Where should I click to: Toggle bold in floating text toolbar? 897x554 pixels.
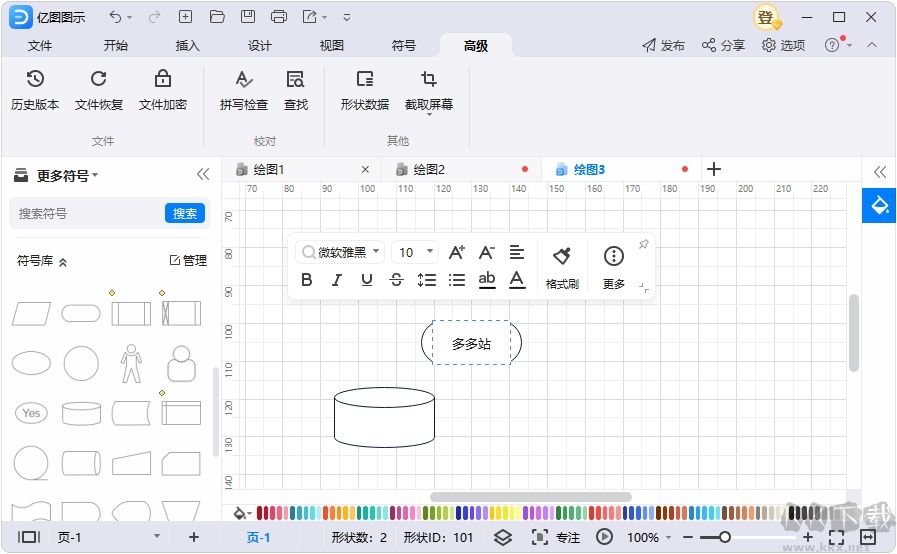pyautogui.click(x=307, y=279)
